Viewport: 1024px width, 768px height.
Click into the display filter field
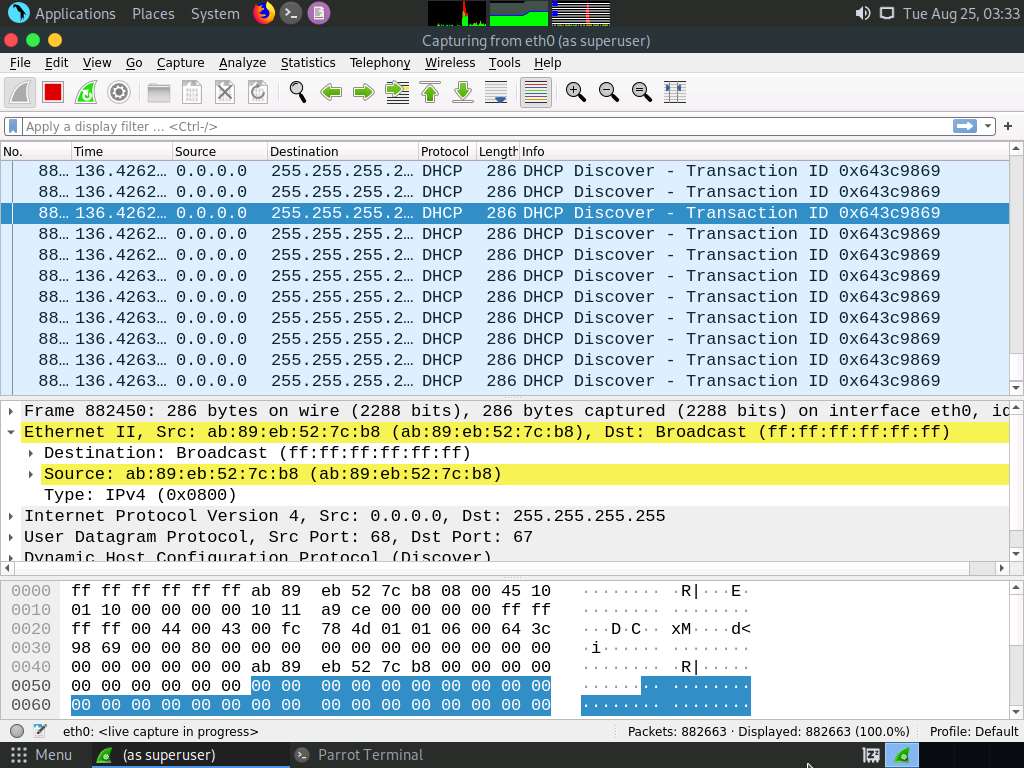(x=487, y=126)
